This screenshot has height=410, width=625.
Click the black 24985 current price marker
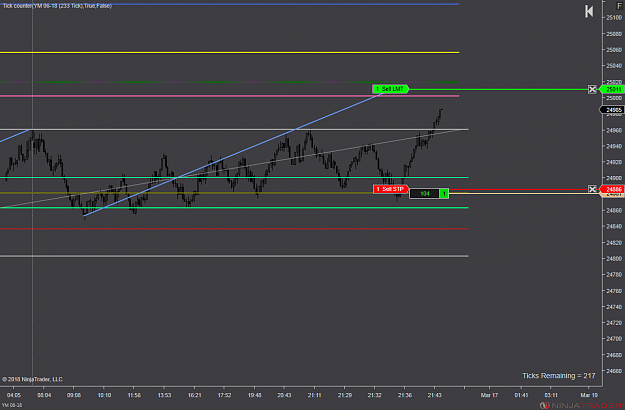(612, 110)
